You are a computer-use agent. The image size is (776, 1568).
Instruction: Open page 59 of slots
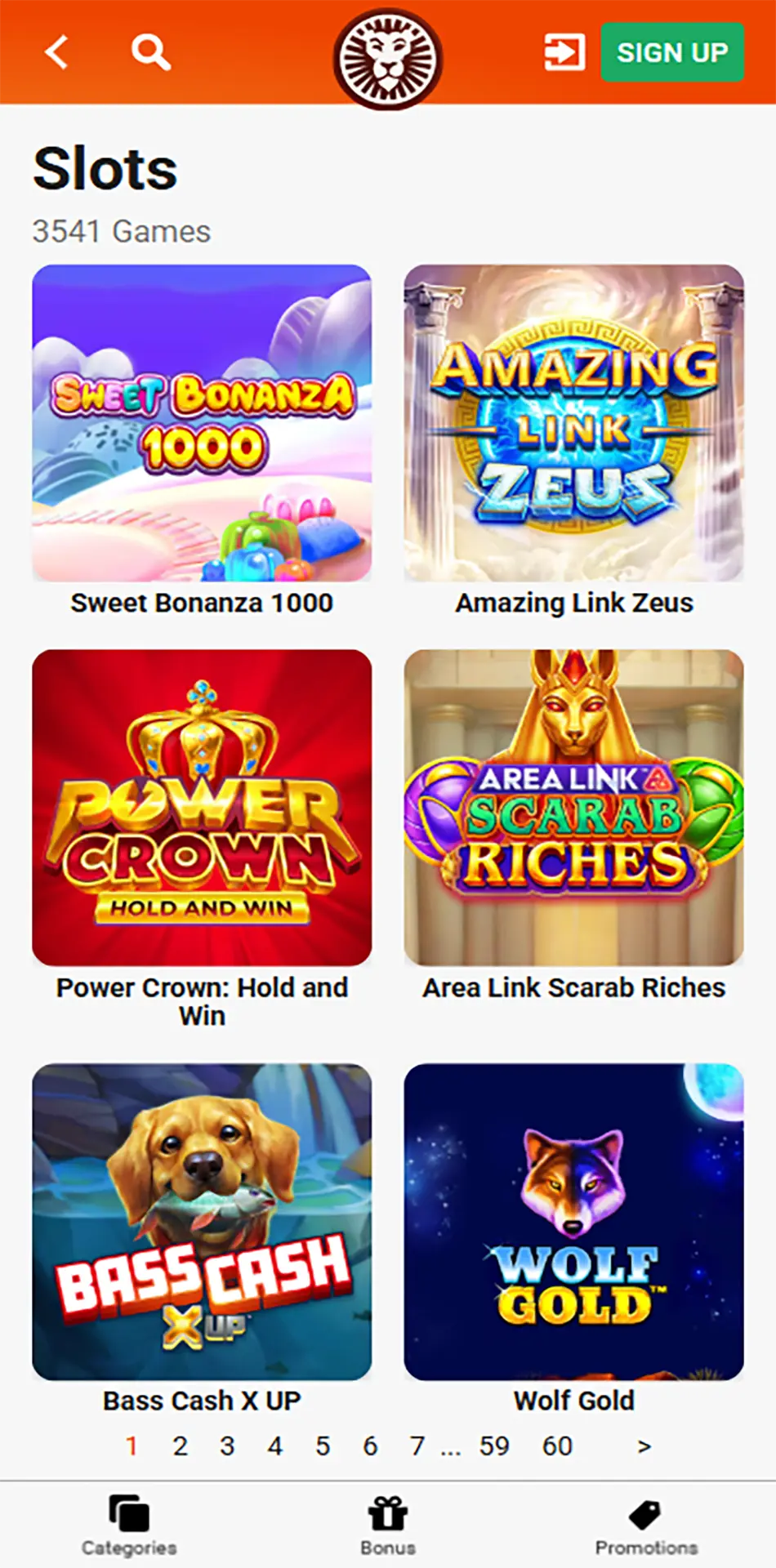click(494, 1446)
